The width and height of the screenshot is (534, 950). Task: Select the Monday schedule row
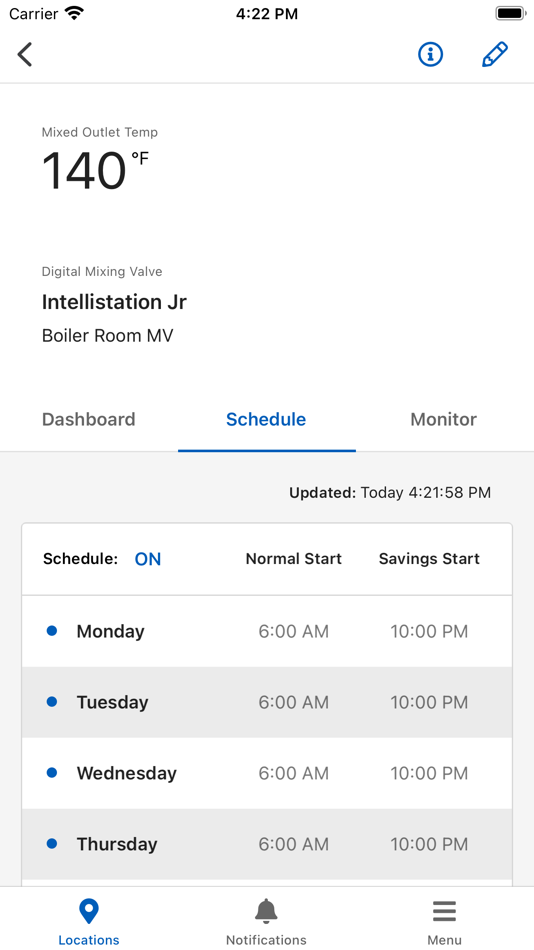pyautogui.click(x=267, y=631)
